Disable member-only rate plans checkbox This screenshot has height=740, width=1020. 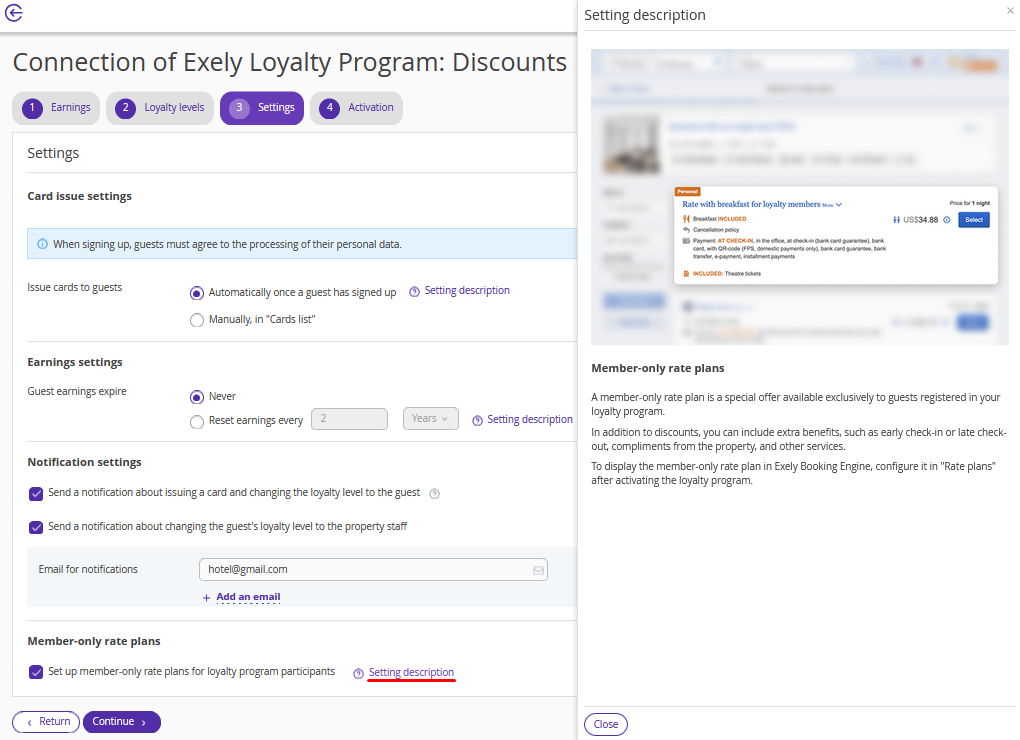(36, 672)
